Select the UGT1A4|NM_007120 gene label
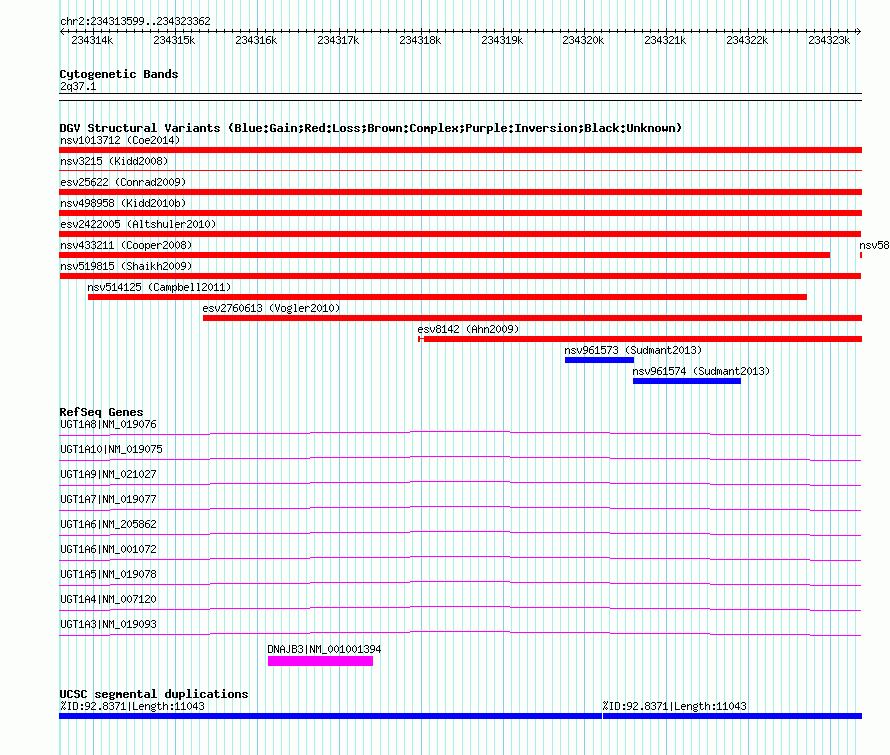 108,599
